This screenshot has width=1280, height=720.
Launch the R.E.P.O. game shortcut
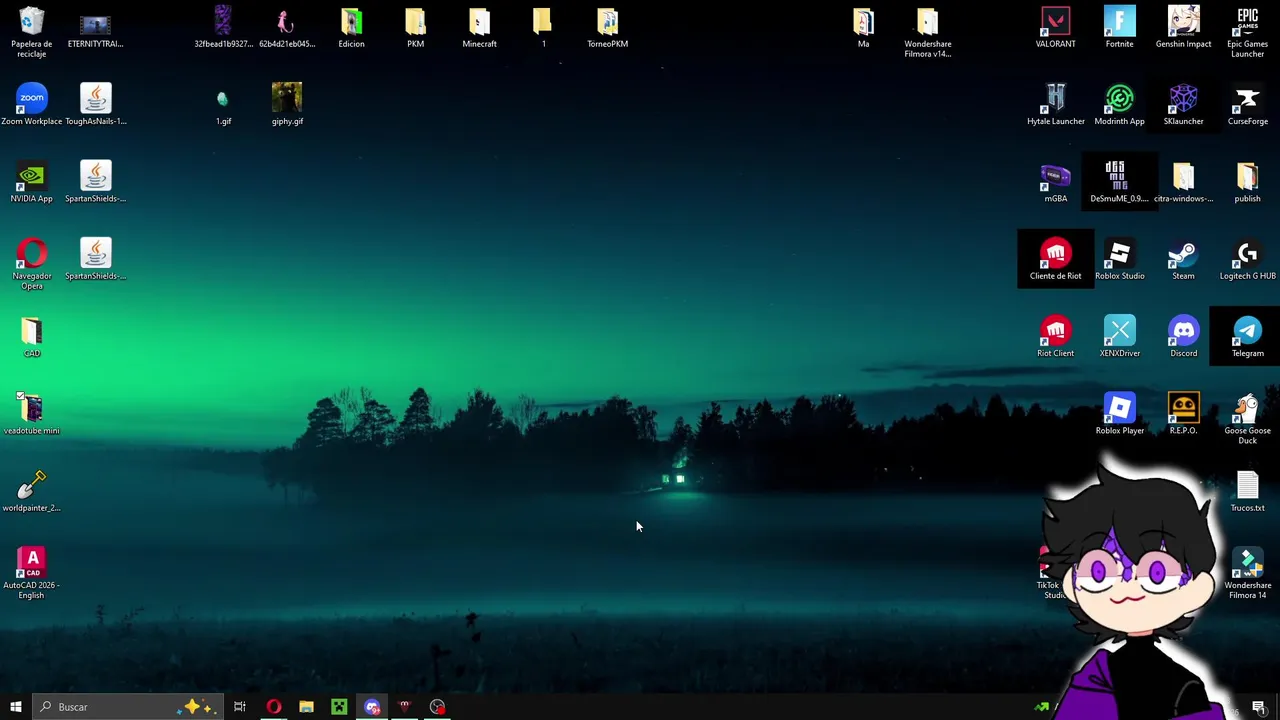click(1183, 414)
